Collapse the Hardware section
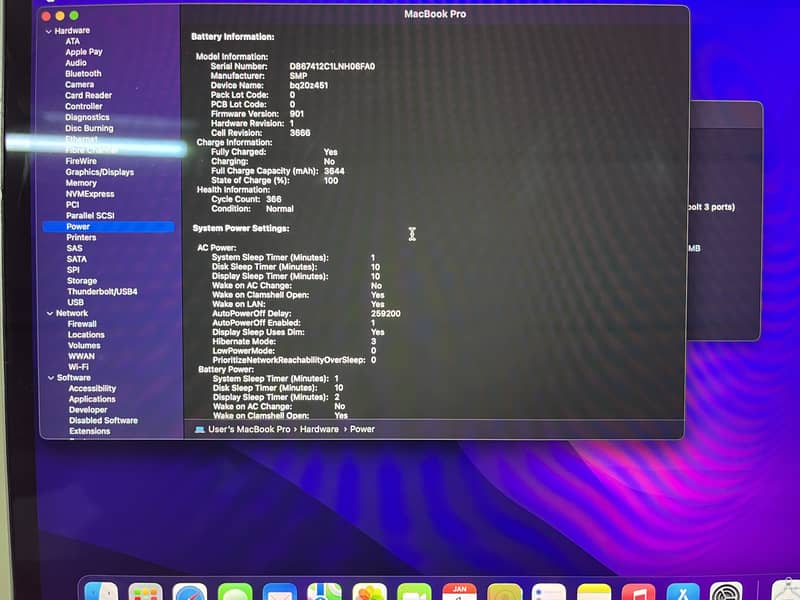 click(47, 30)
